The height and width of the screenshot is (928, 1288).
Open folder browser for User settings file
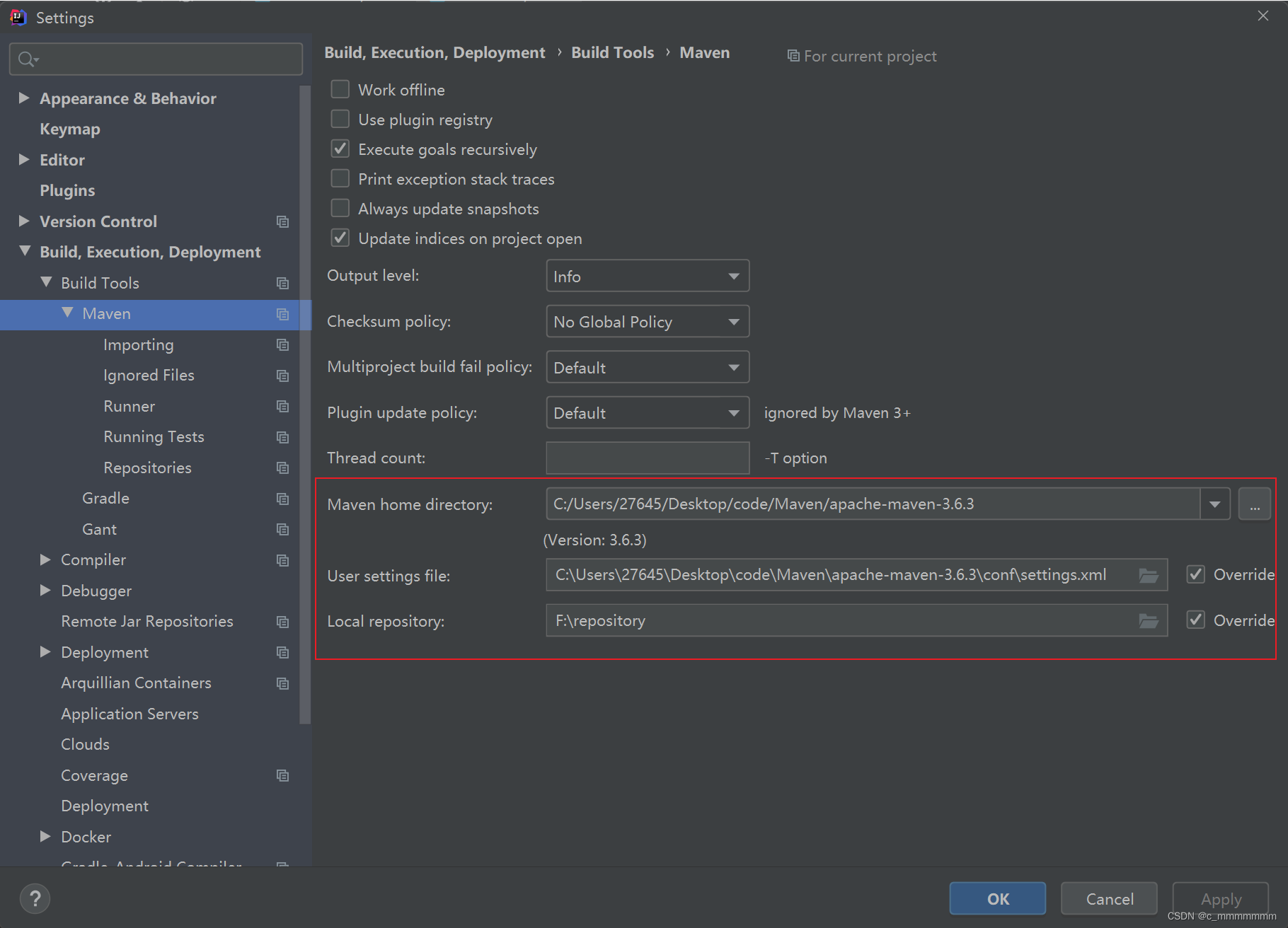click(1149, 575)
